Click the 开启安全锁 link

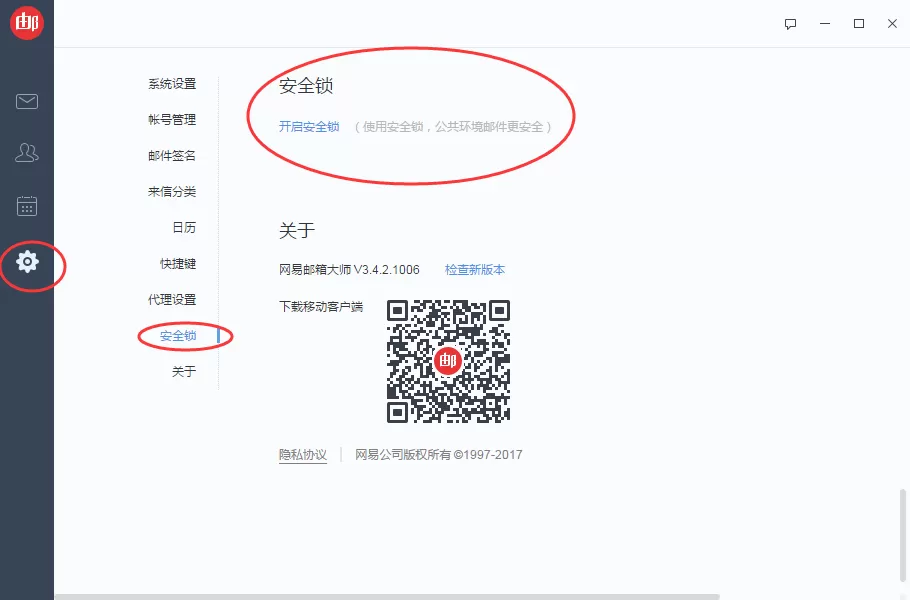(x=309, y=126)
